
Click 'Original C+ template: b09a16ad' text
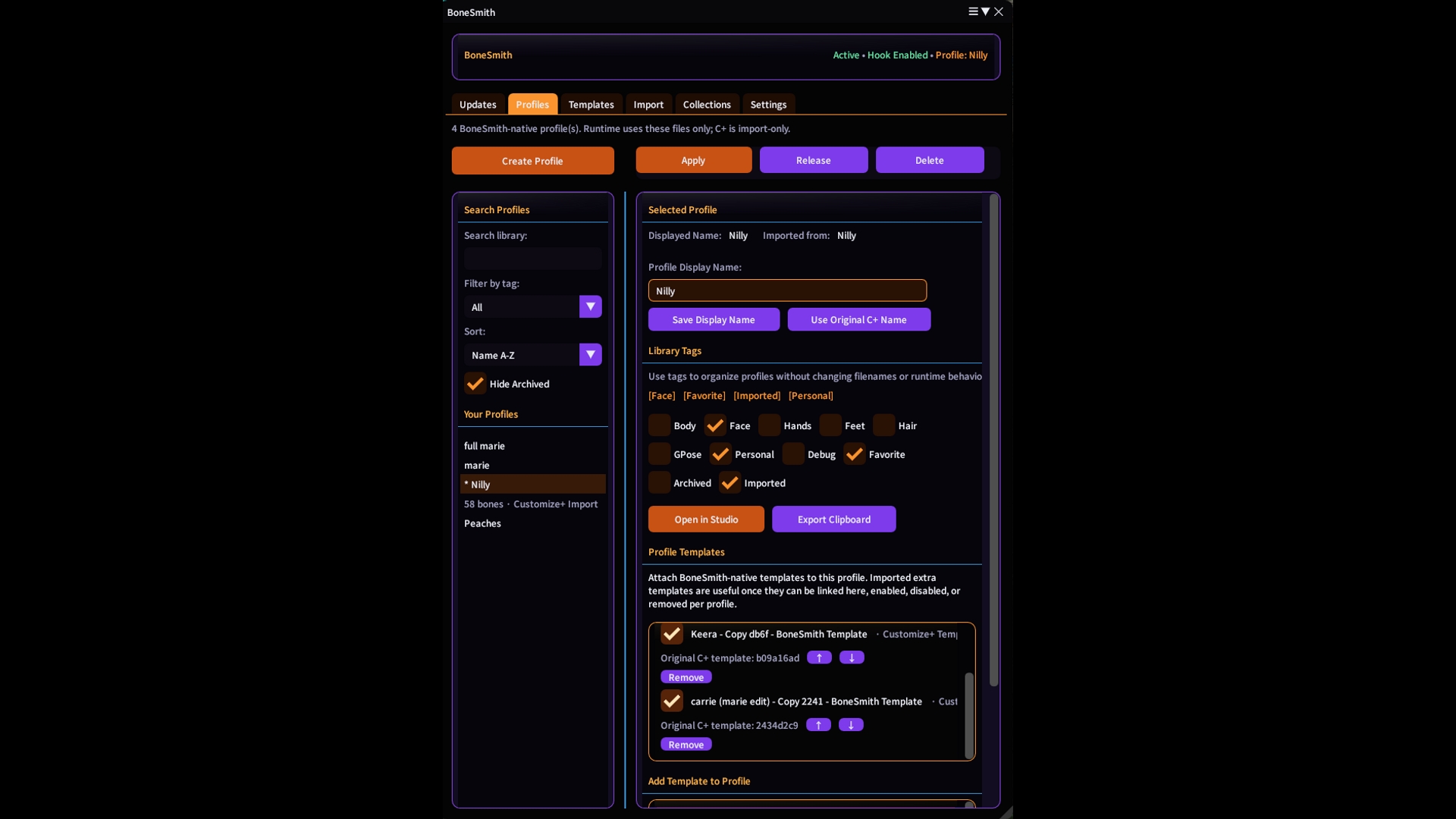(x=730, y=658)
